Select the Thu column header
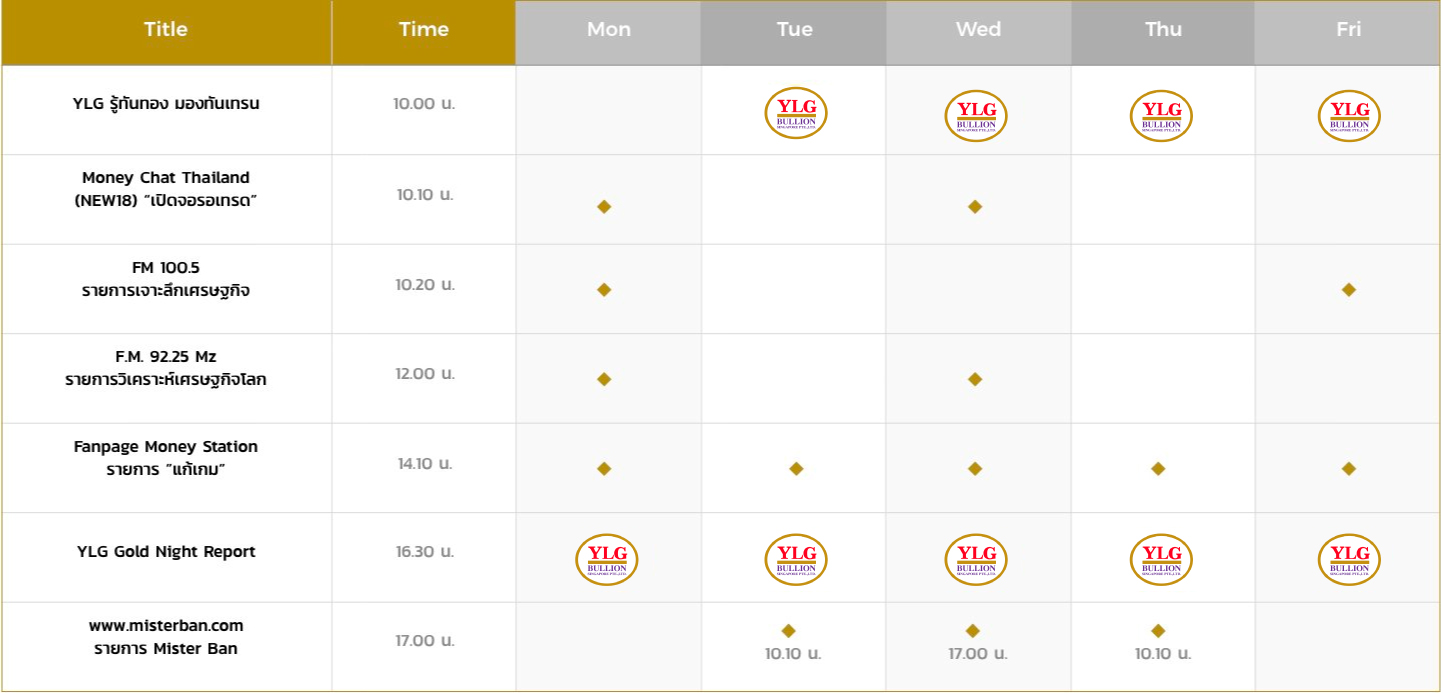1441x693 pixels. tap(1163, 30)
